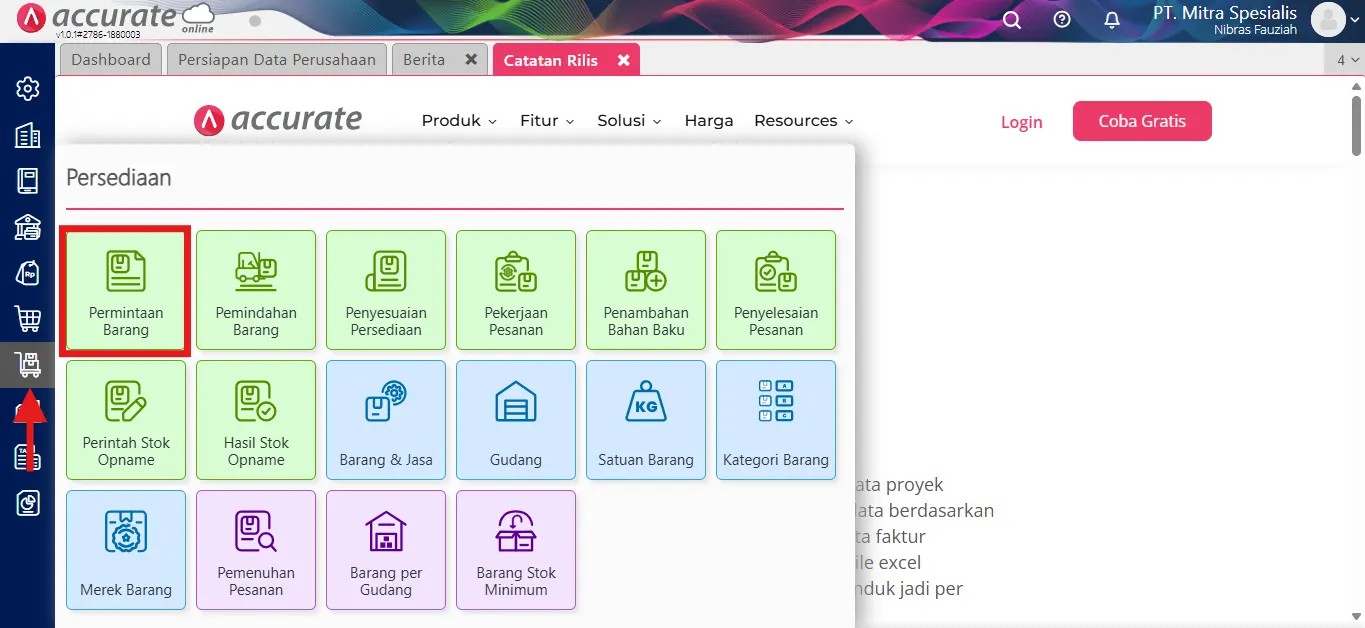This screenshot has width=1365, height=628.
Task: Open the Persiapan Data Perusahaan tab
Action: [276, 59]
